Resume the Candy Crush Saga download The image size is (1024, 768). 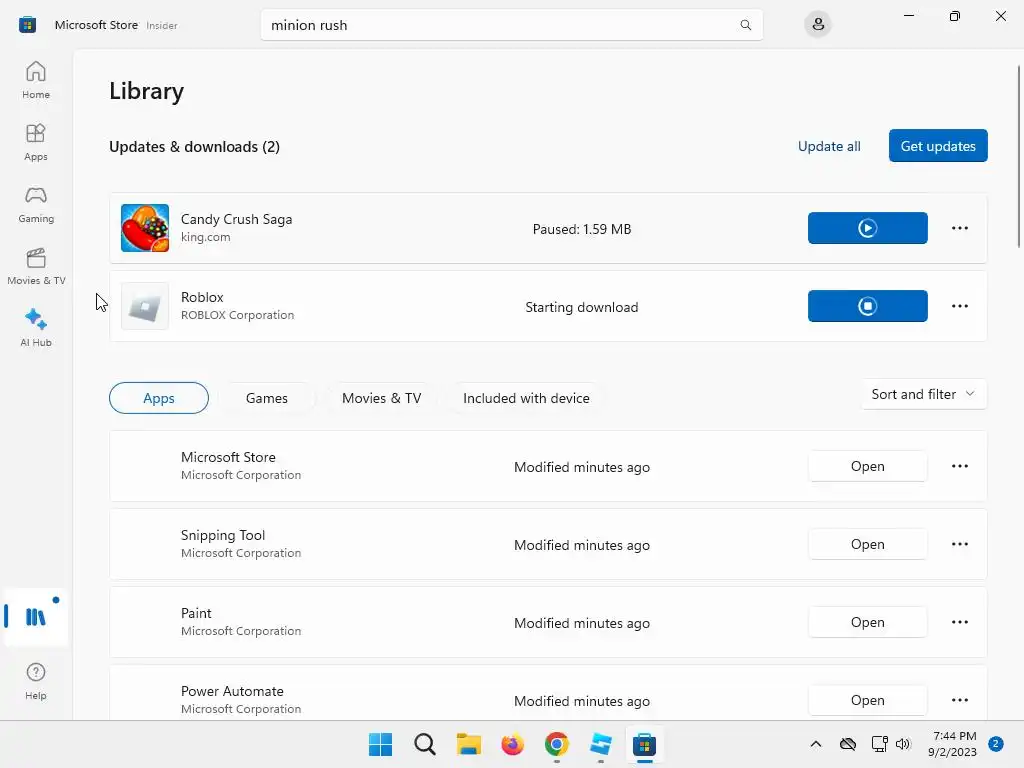point(867,228)
